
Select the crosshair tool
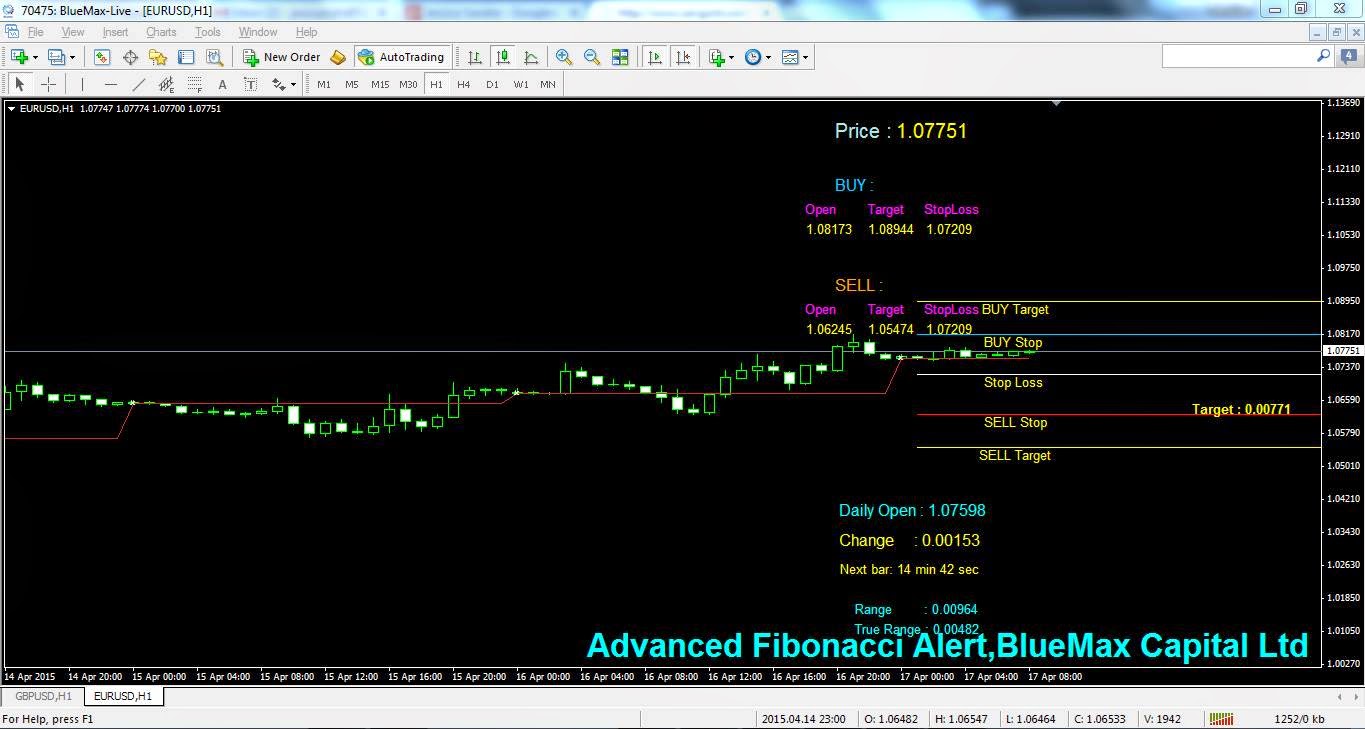(x=48, y=84)
